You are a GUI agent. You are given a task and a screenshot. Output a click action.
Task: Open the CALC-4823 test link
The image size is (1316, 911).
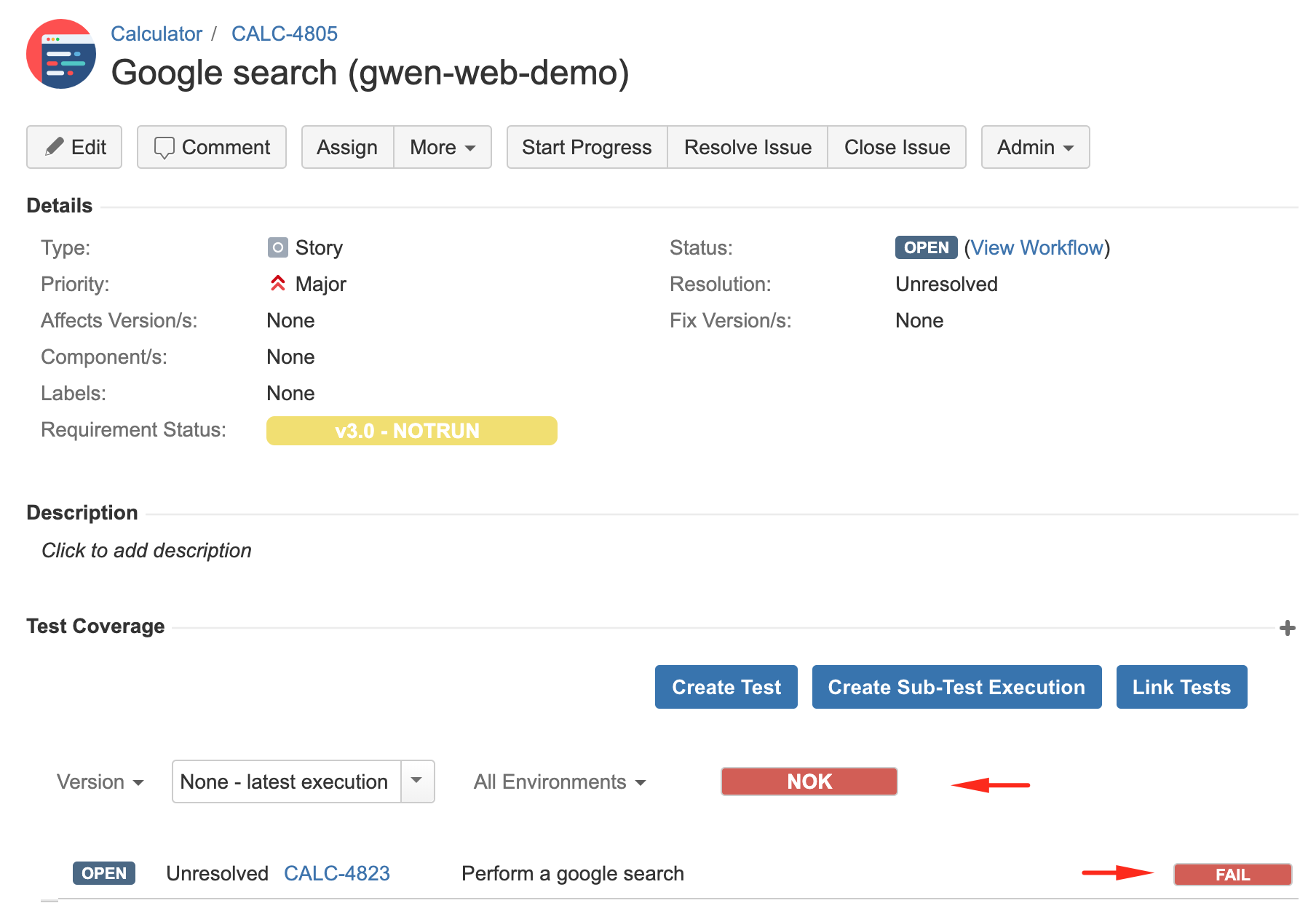click(337, 873)
